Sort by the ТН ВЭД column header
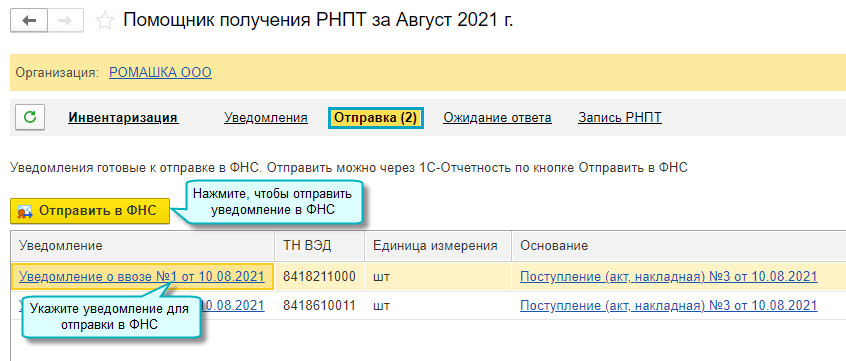 [320, 246]
